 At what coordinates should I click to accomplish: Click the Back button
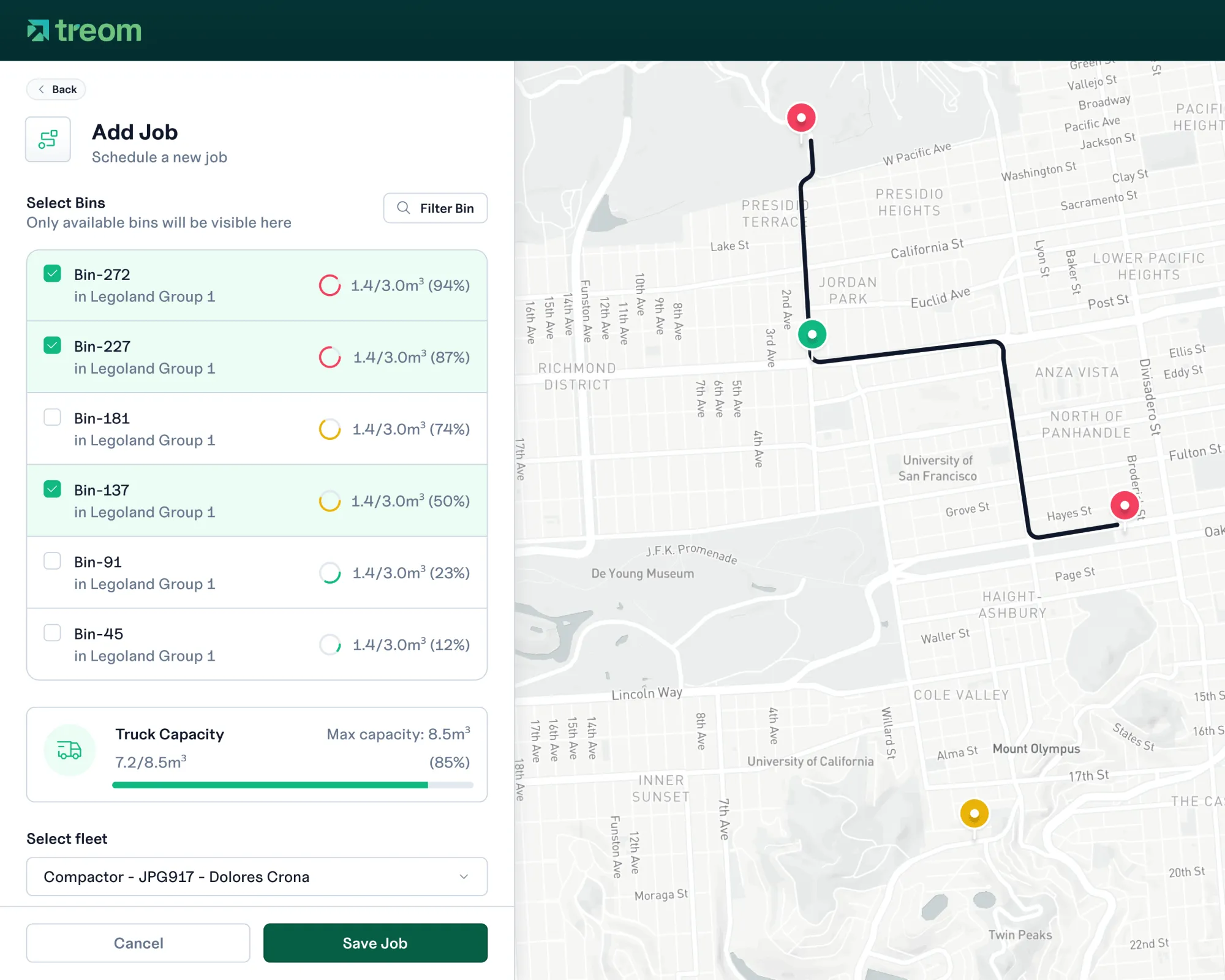tap(56, 89)
